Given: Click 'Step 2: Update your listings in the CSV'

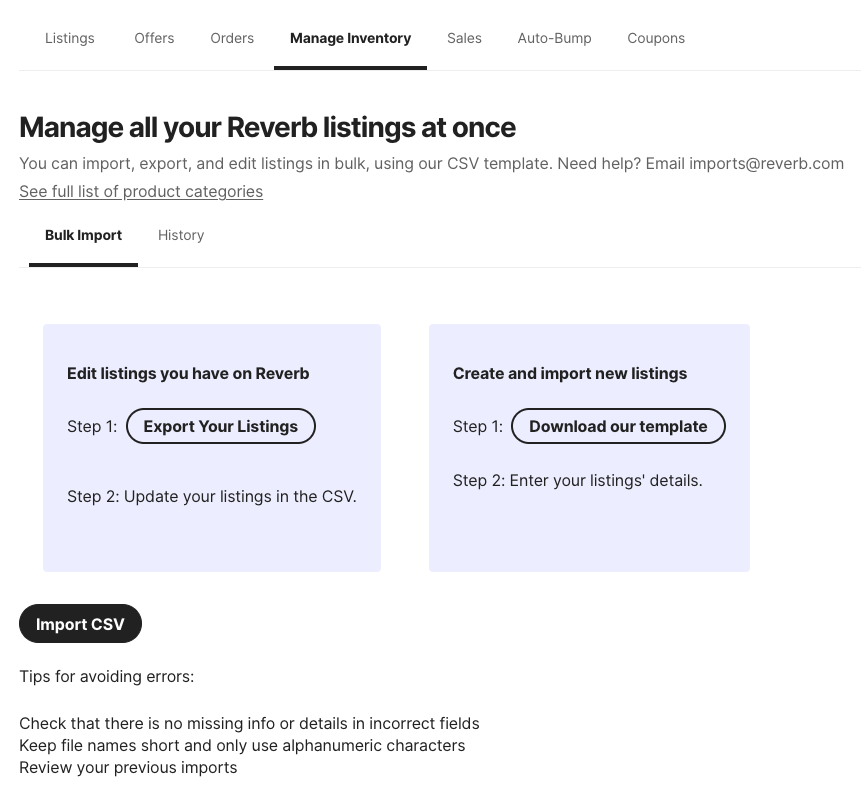Looking at the screenshot, I should pyautogui.click(x=212, y=496).
